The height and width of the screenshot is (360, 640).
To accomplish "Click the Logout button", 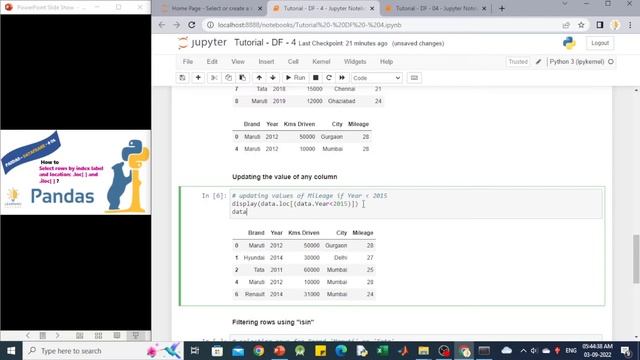I will (x=600, y=43).
